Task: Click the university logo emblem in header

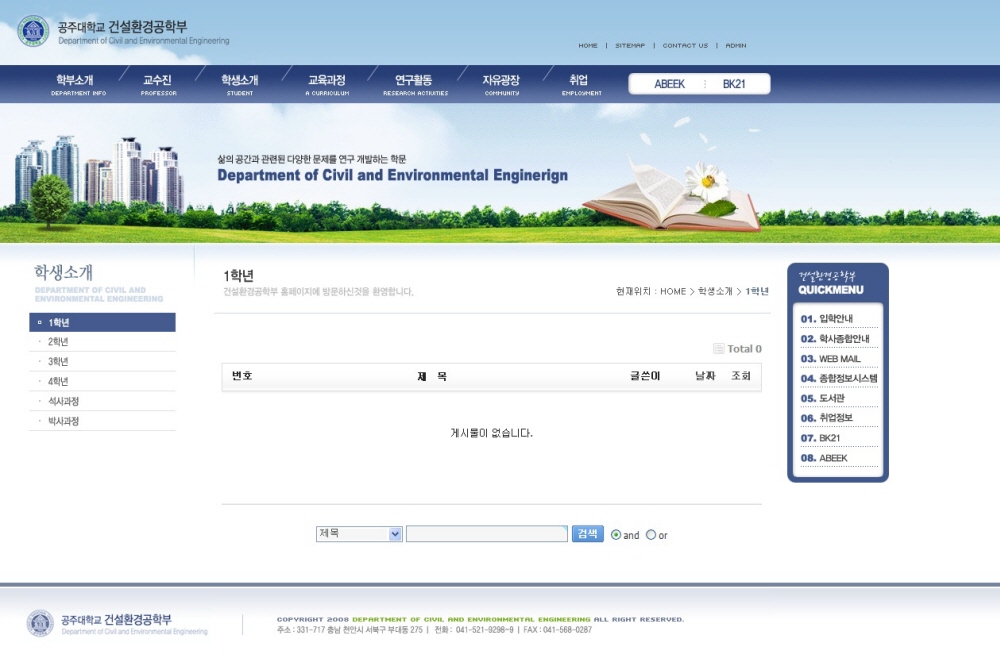Action: [33, 31]
